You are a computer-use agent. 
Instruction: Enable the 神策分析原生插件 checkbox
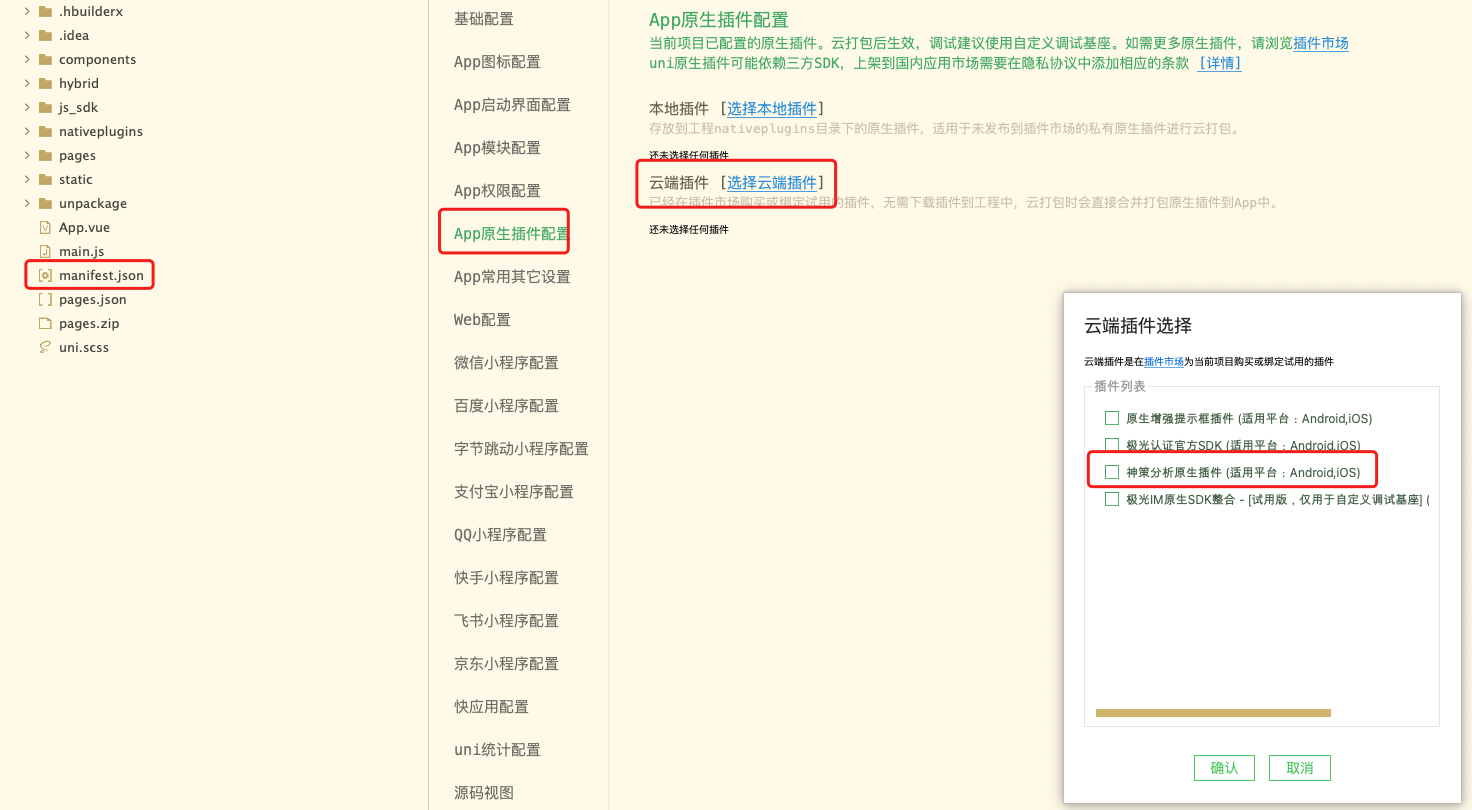pos(1111,471)
